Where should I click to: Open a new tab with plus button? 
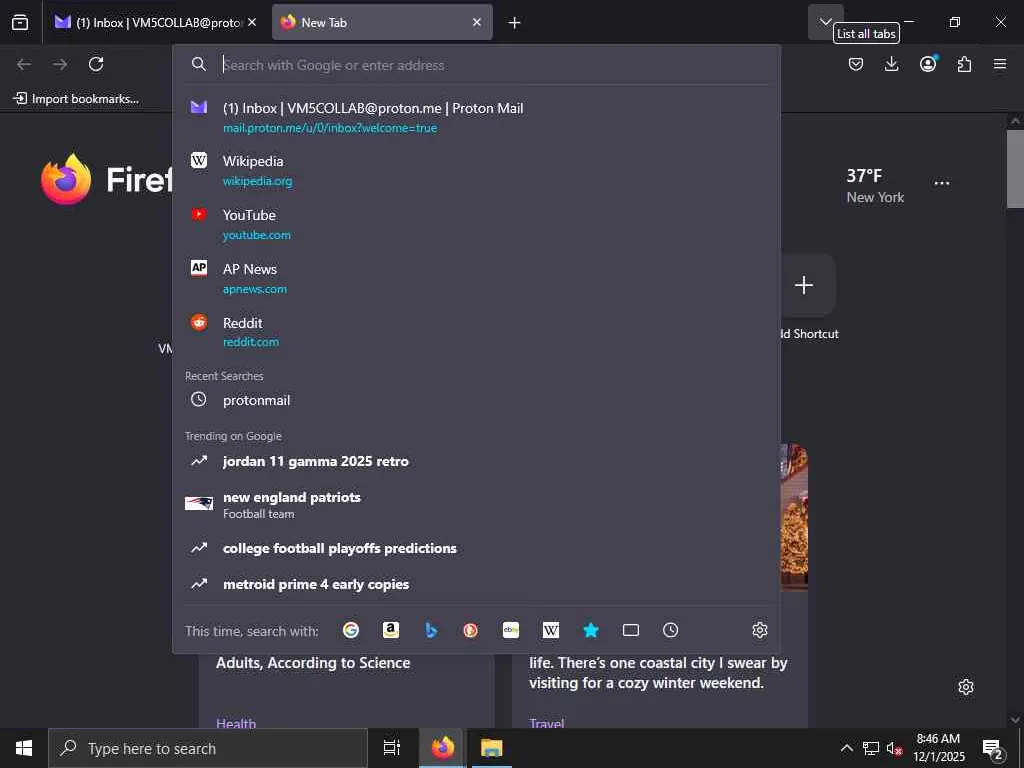click(515, 23)
